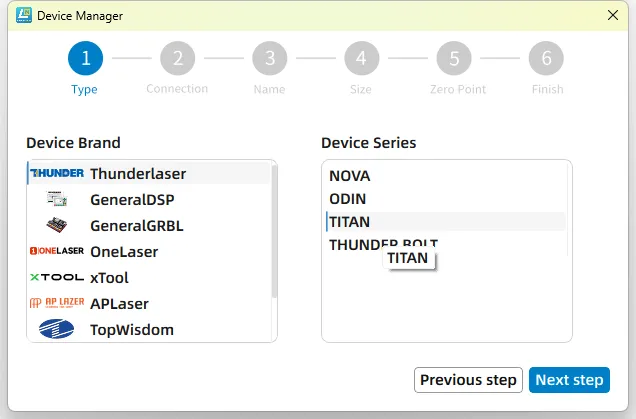The width and height of the screenshot is (636, 419).
Task: Select NOVA from Device Series list
Action: 350,176
